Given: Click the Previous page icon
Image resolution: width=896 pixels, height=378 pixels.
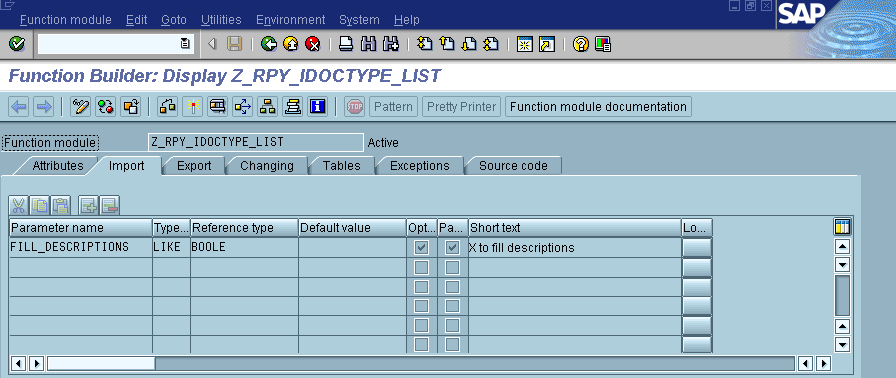Looking at the screenshot, I should coord(446,44).
